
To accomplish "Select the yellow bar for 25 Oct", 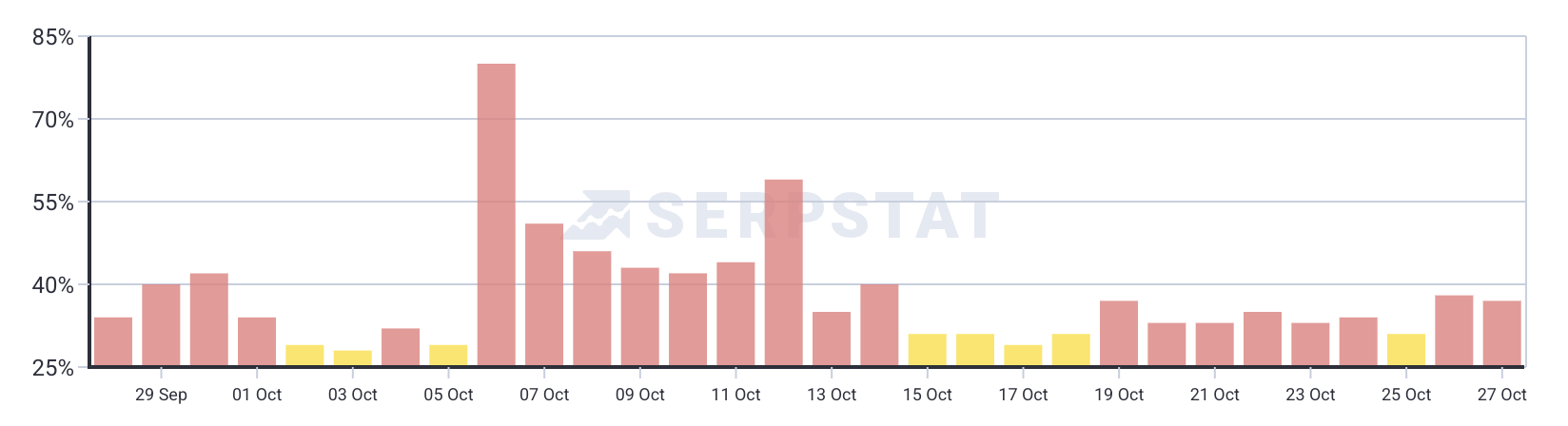I will (1405, 350).
